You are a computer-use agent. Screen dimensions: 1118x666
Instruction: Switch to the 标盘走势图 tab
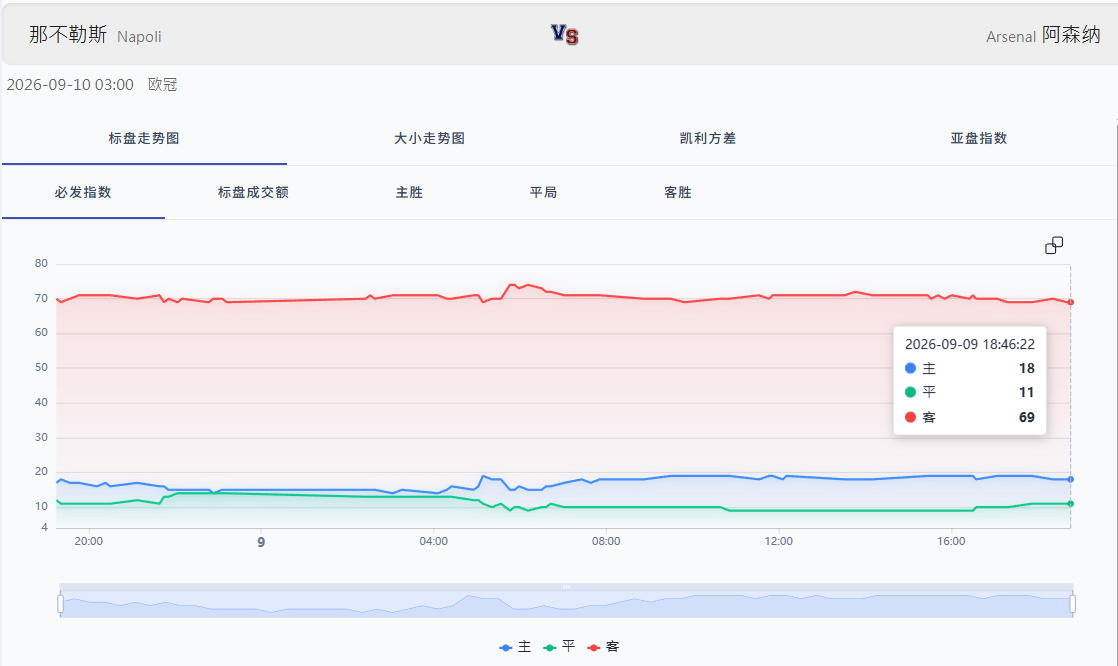click(x=144, y=138)
